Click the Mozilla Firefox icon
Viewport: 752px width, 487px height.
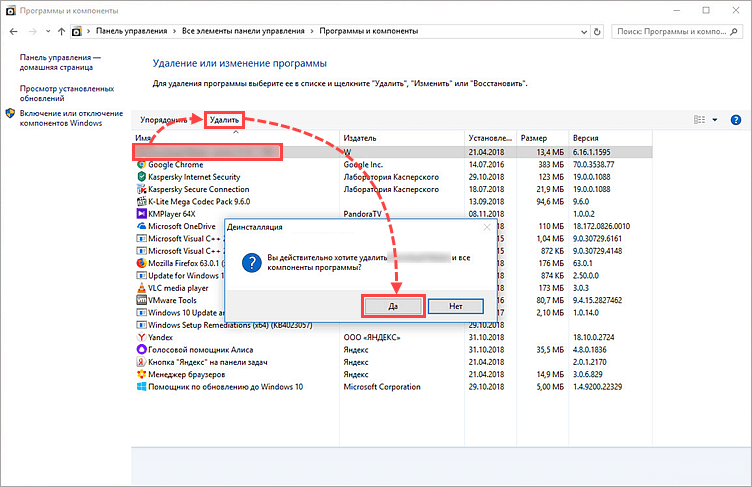[141, 263]
